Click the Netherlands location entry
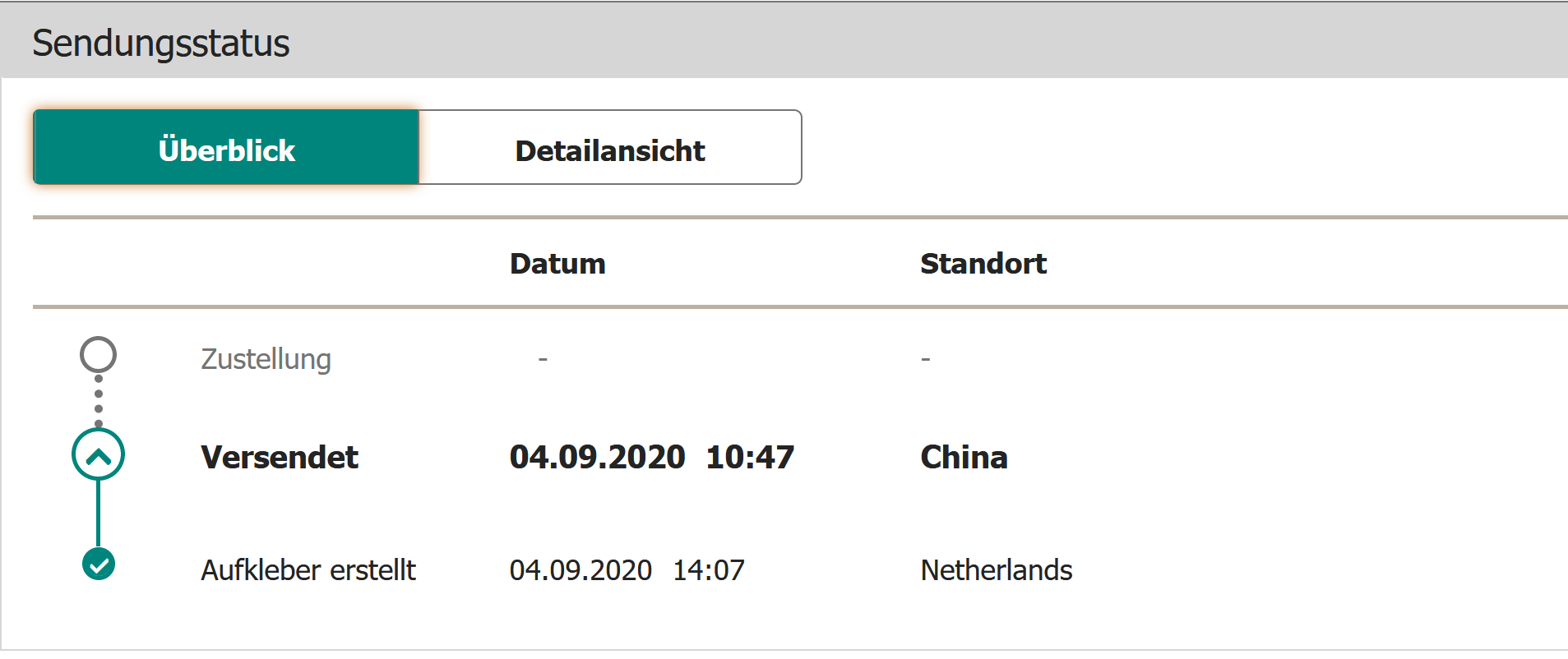The image size is (1568, 659). [996, 570]
